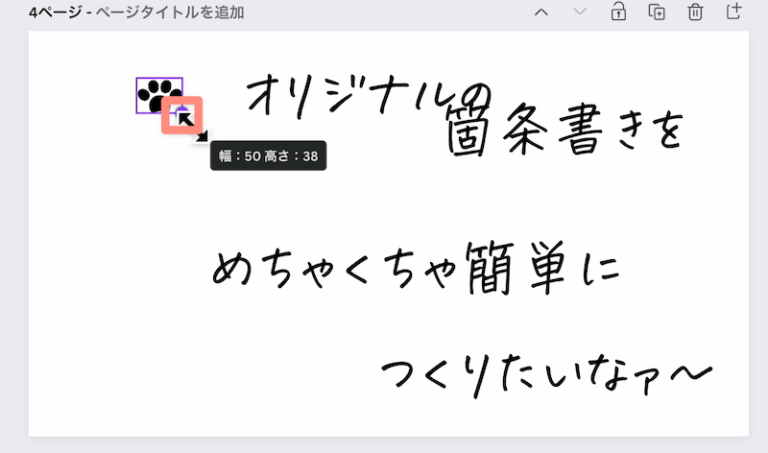Add a new page using the plus page icon
This screenshot has height=453, width=768.
pos(733,11)
